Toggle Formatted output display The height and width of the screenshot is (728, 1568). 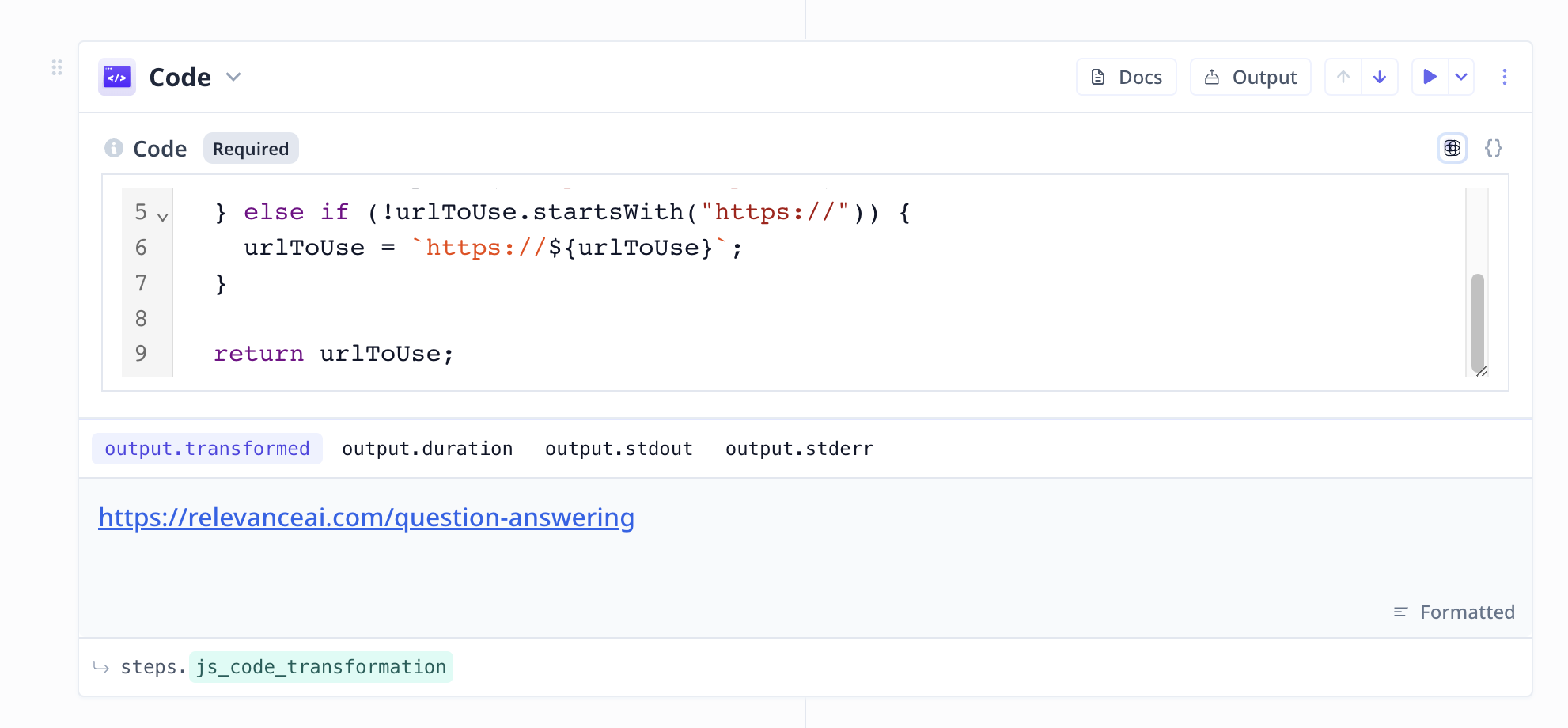click(1453, 612)
